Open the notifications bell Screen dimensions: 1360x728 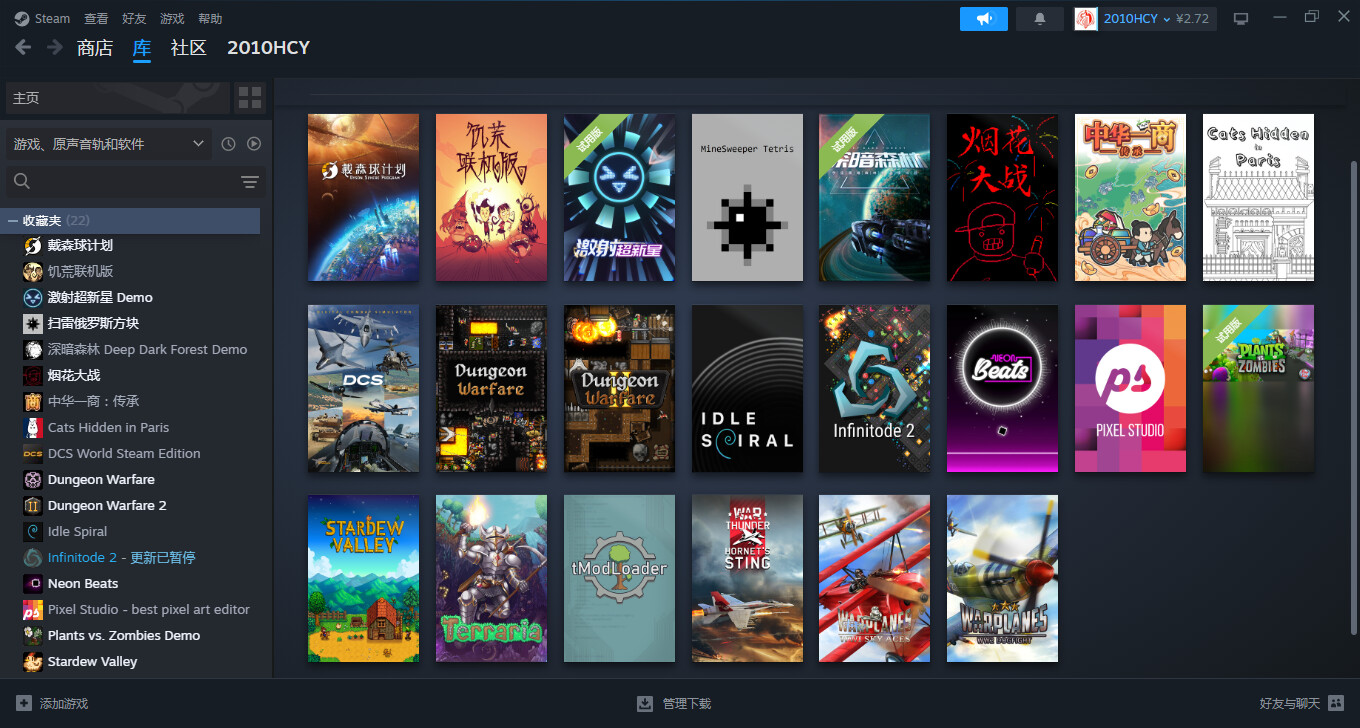pyautogui.click(x=1040, y=19)
